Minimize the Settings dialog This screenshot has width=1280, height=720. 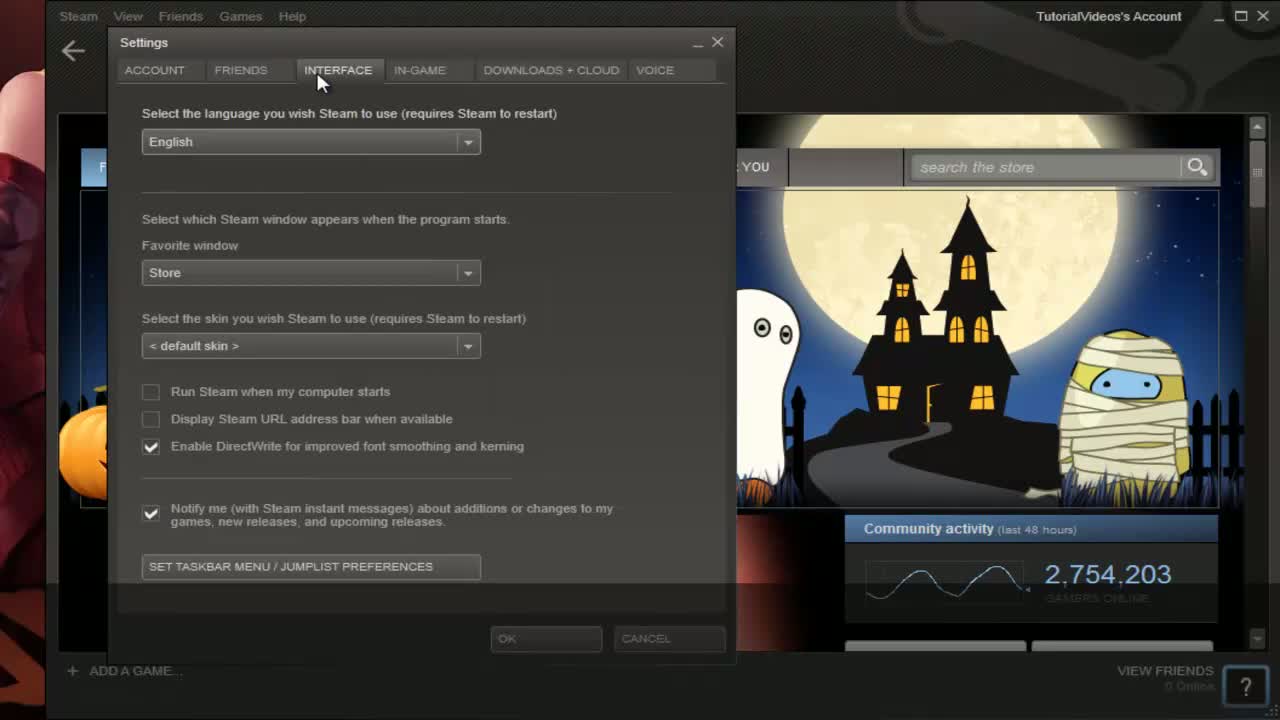(697, 43)
